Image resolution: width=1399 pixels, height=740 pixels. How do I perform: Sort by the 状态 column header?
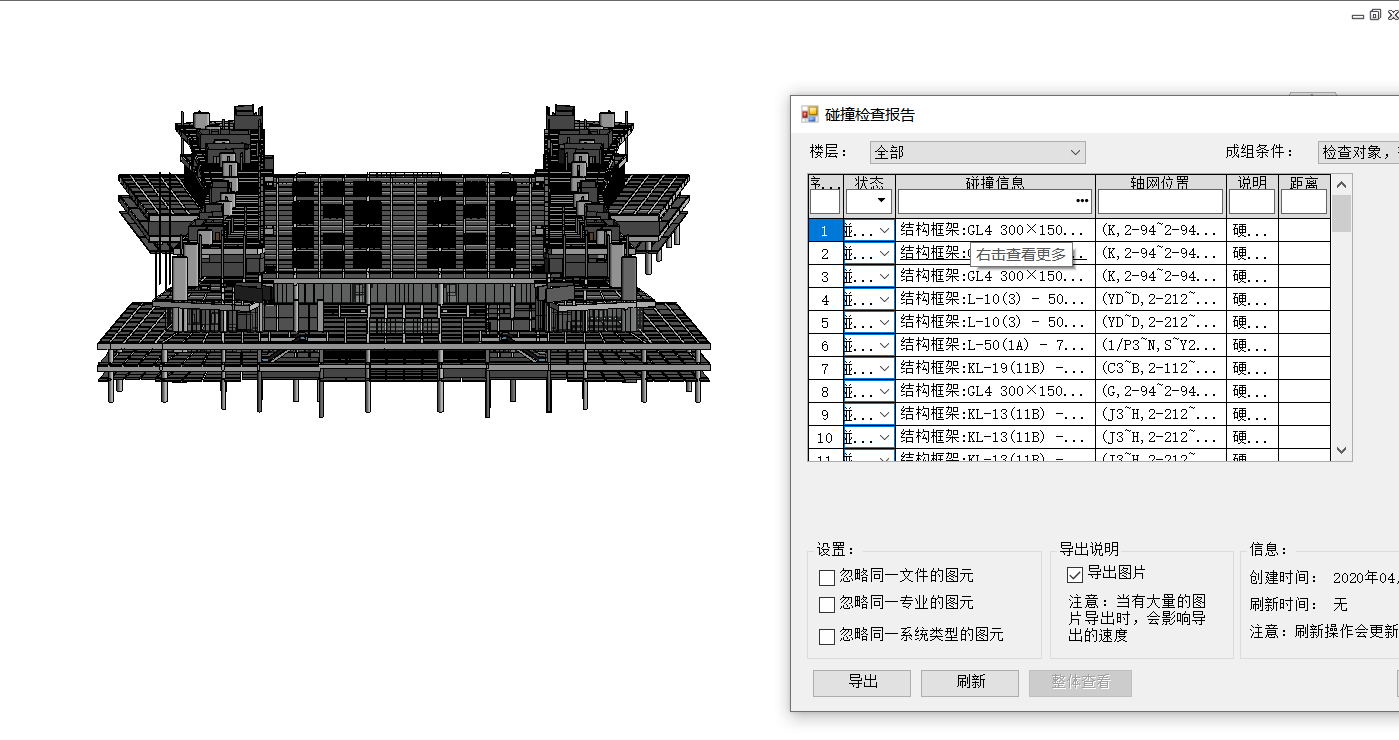[869, 182]
